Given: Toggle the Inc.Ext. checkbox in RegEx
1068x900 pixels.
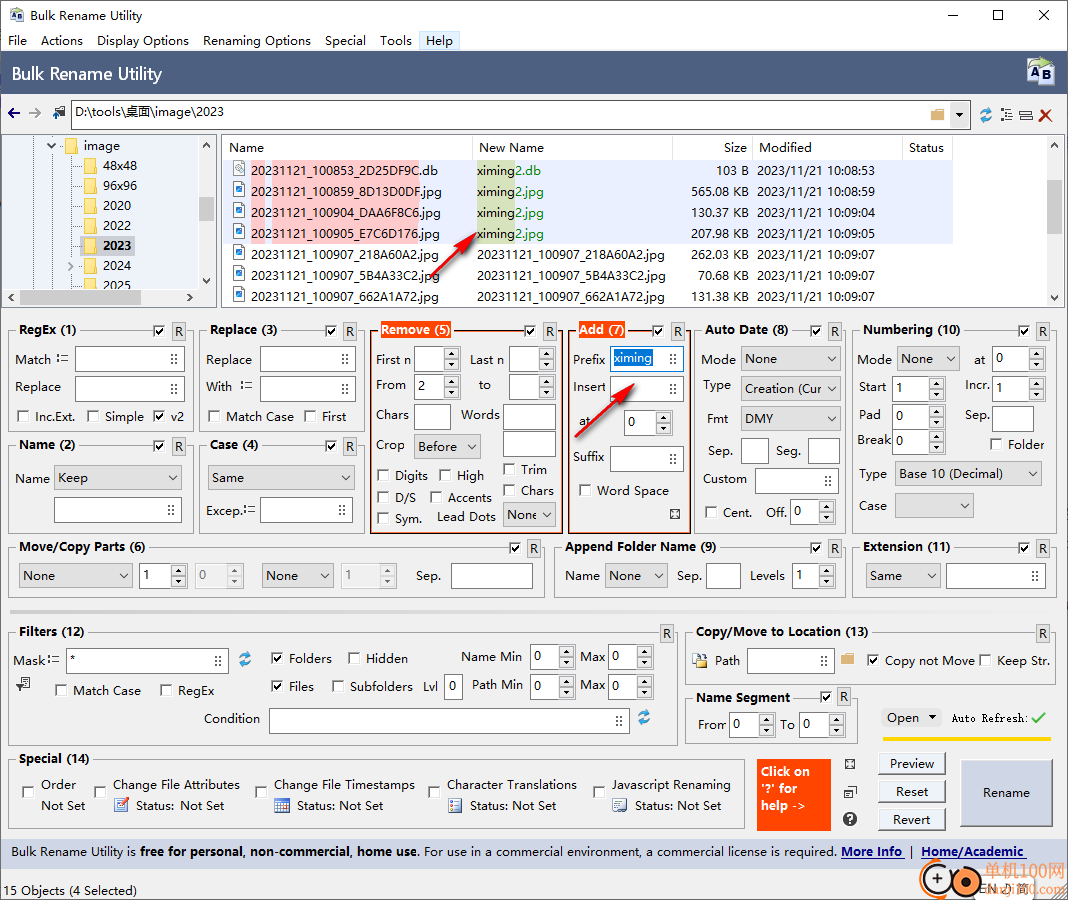Looking at the screenshot, I should [x=23, y=416].
